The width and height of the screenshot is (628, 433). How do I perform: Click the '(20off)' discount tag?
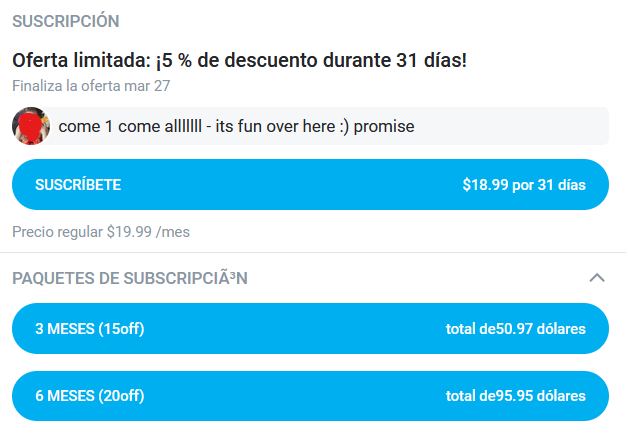(121, 396)
